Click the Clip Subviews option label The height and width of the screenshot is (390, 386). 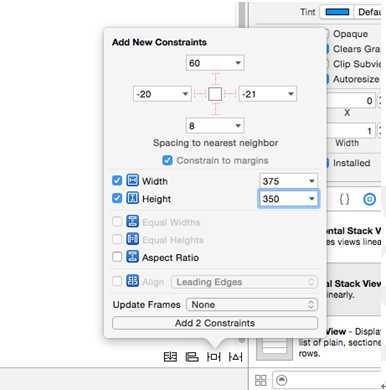click(x=357, y=64)
